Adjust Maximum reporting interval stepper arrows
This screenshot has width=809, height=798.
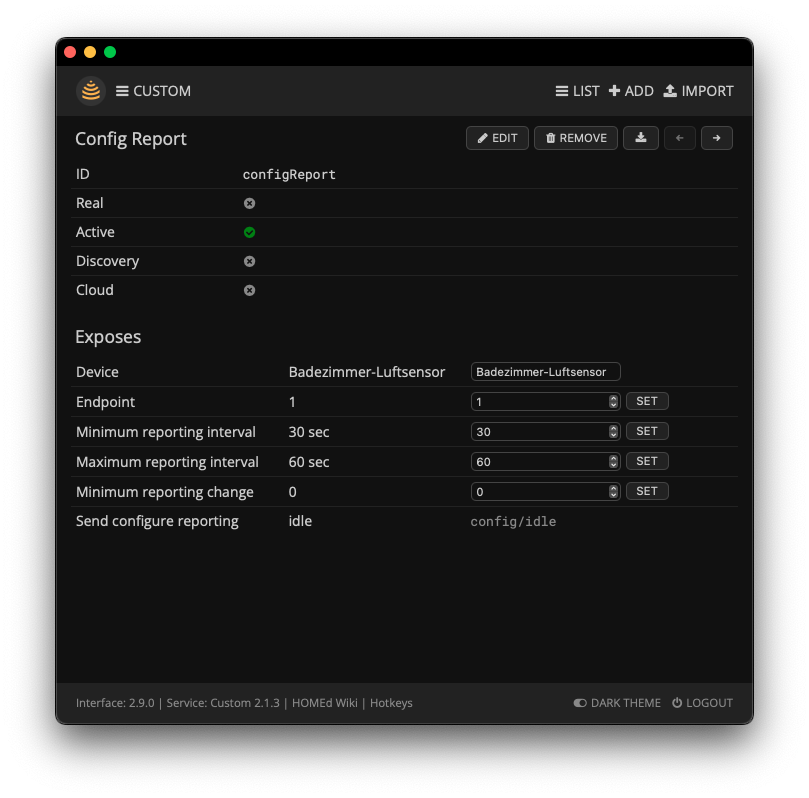point(614,462)
